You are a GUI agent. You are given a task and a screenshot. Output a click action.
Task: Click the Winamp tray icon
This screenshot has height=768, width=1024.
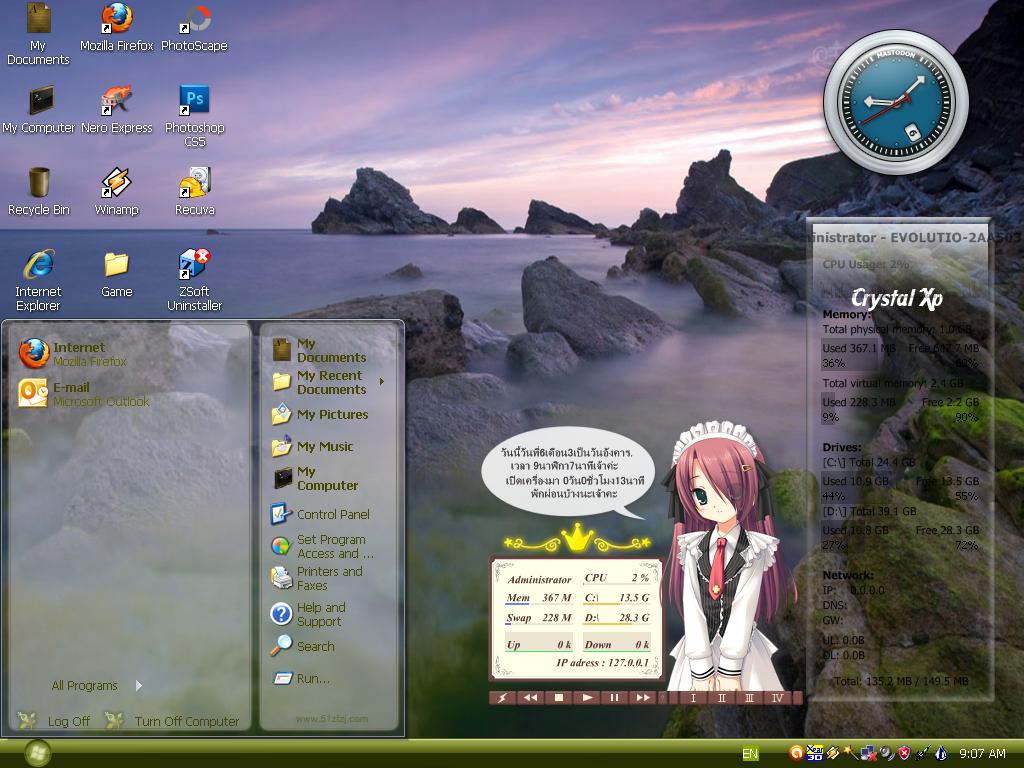(x=833, y=753)
